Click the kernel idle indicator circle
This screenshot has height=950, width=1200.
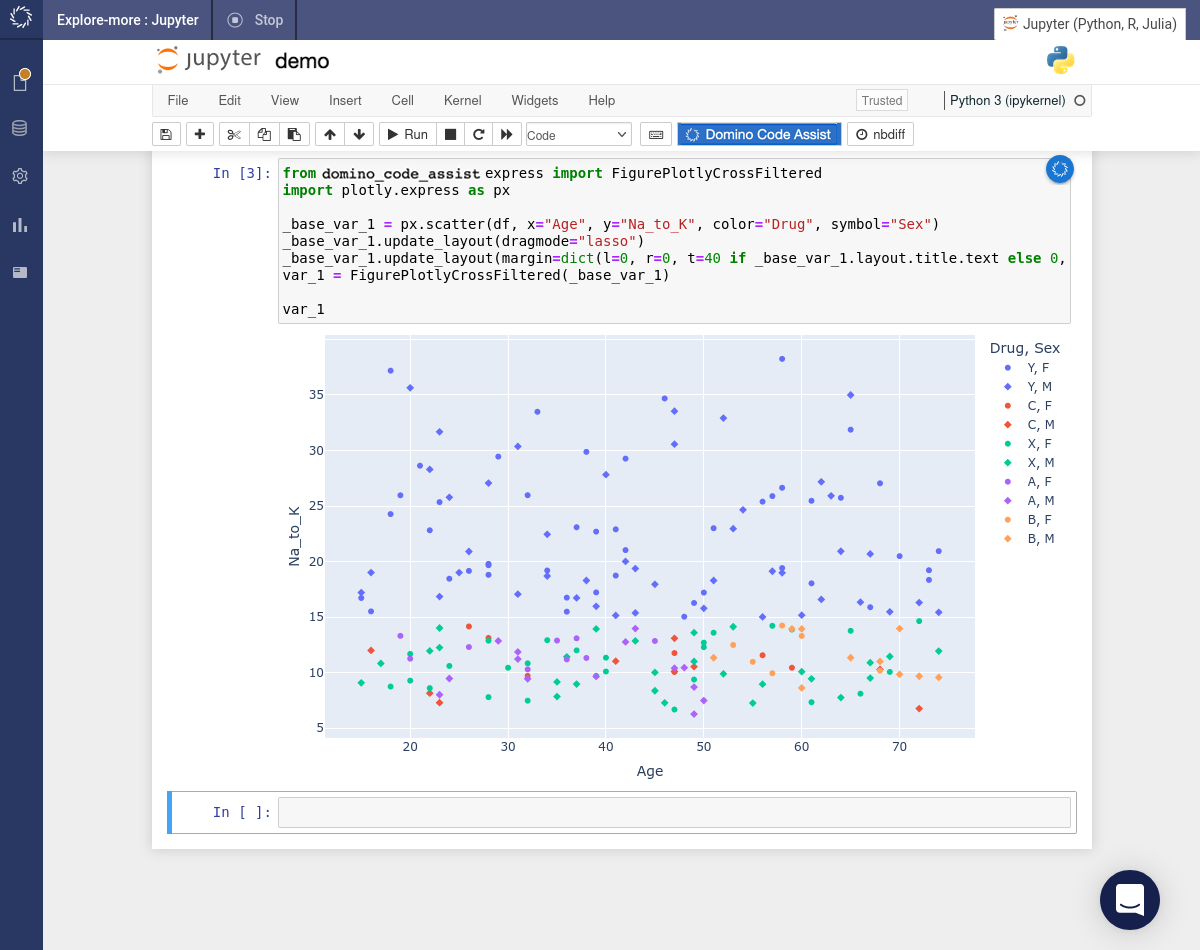1079,101
